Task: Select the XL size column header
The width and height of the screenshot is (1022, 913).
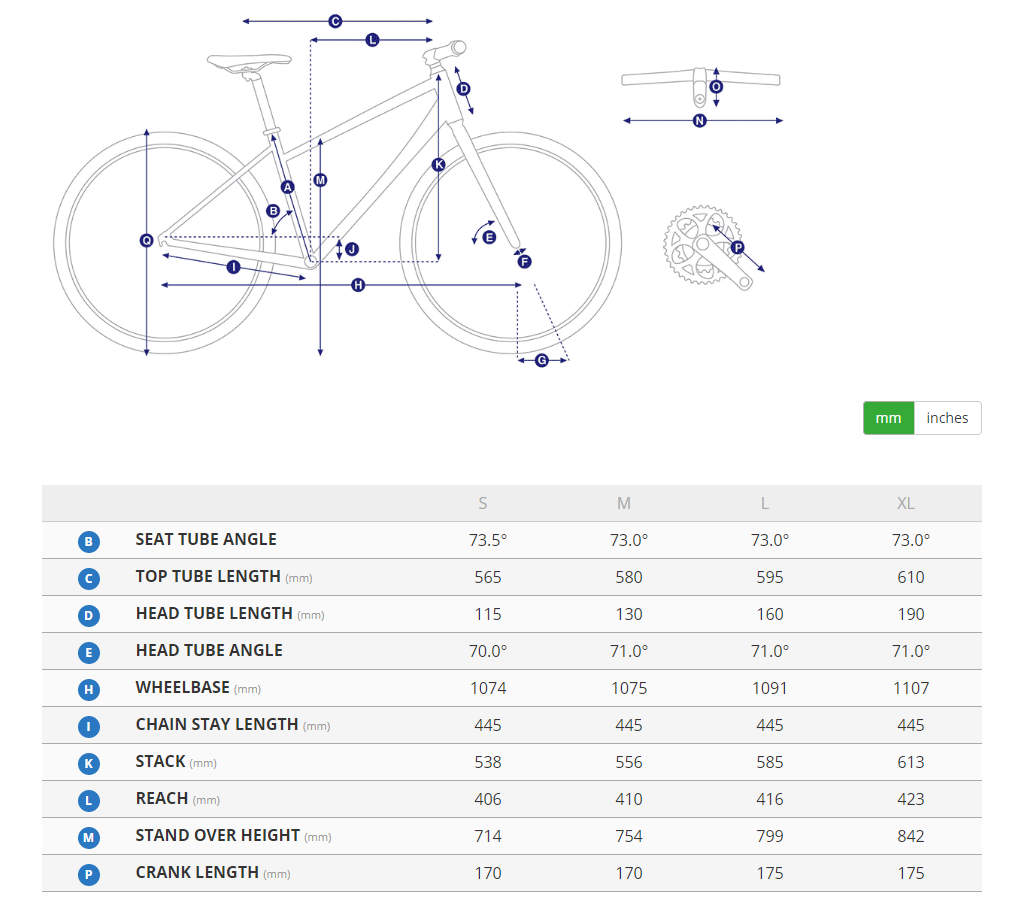Action: tap(905, 504)
